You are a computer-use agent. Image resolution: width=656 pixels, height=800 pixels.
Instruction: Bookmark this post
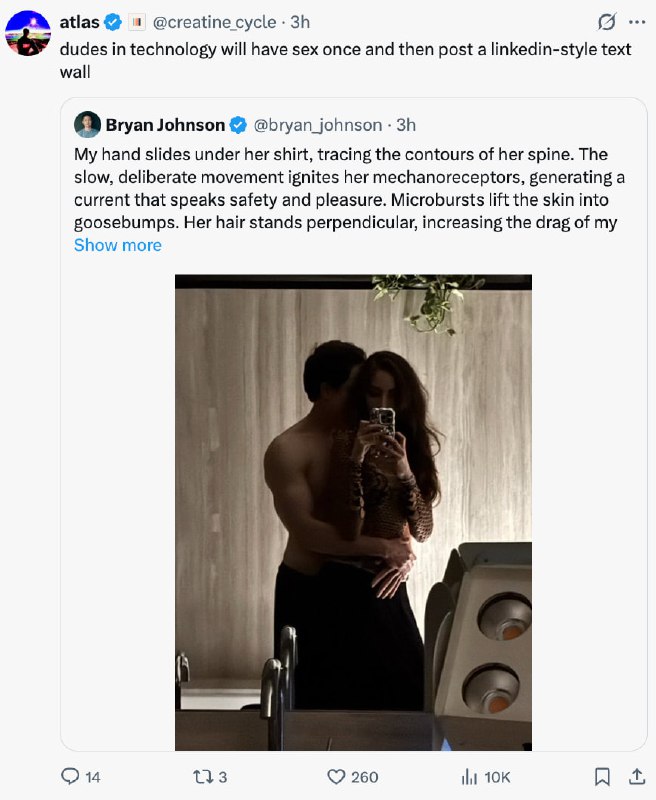click(603, 776)
